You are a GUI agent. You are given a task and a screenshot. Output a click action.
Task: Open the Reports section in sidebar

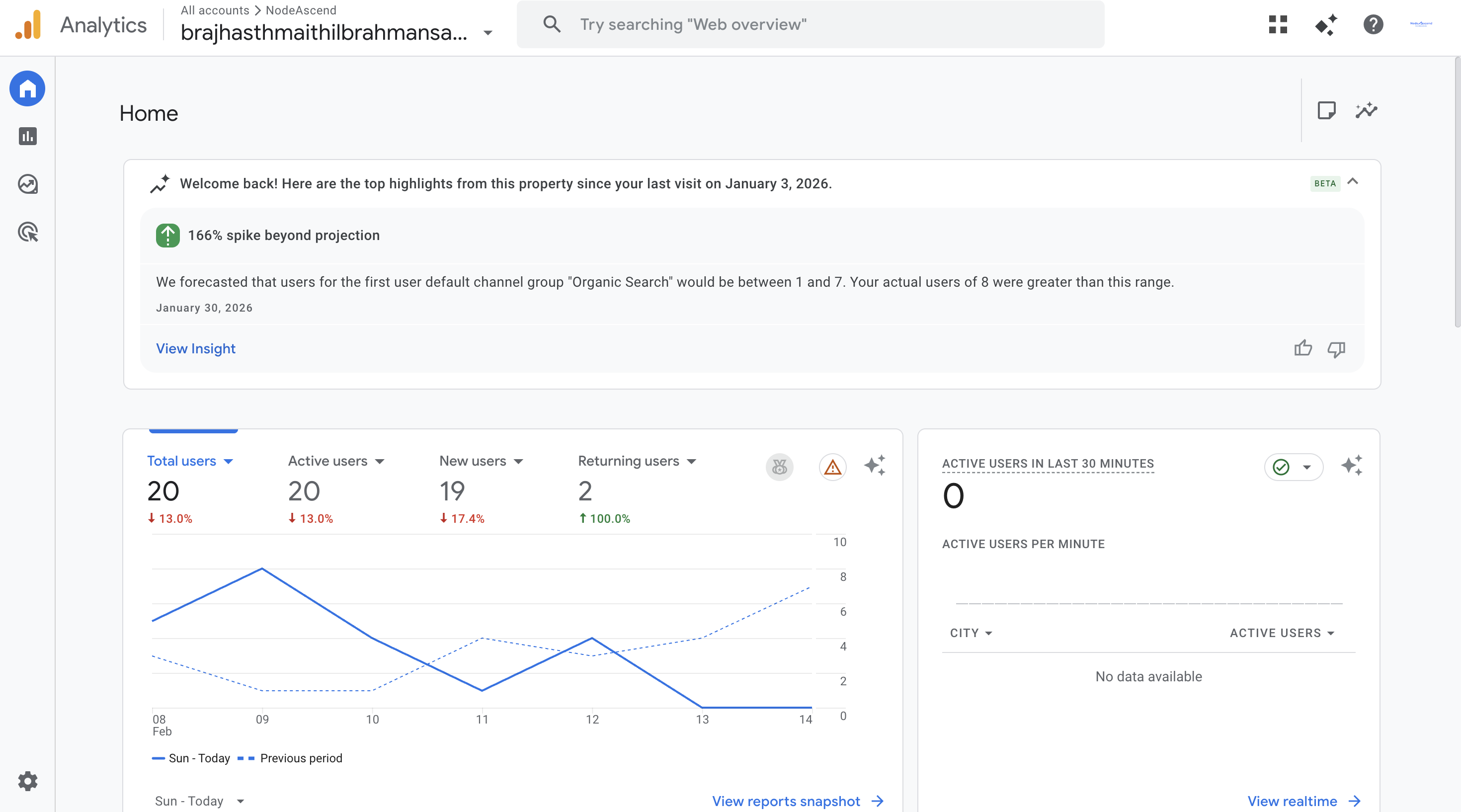click(27, 136)
